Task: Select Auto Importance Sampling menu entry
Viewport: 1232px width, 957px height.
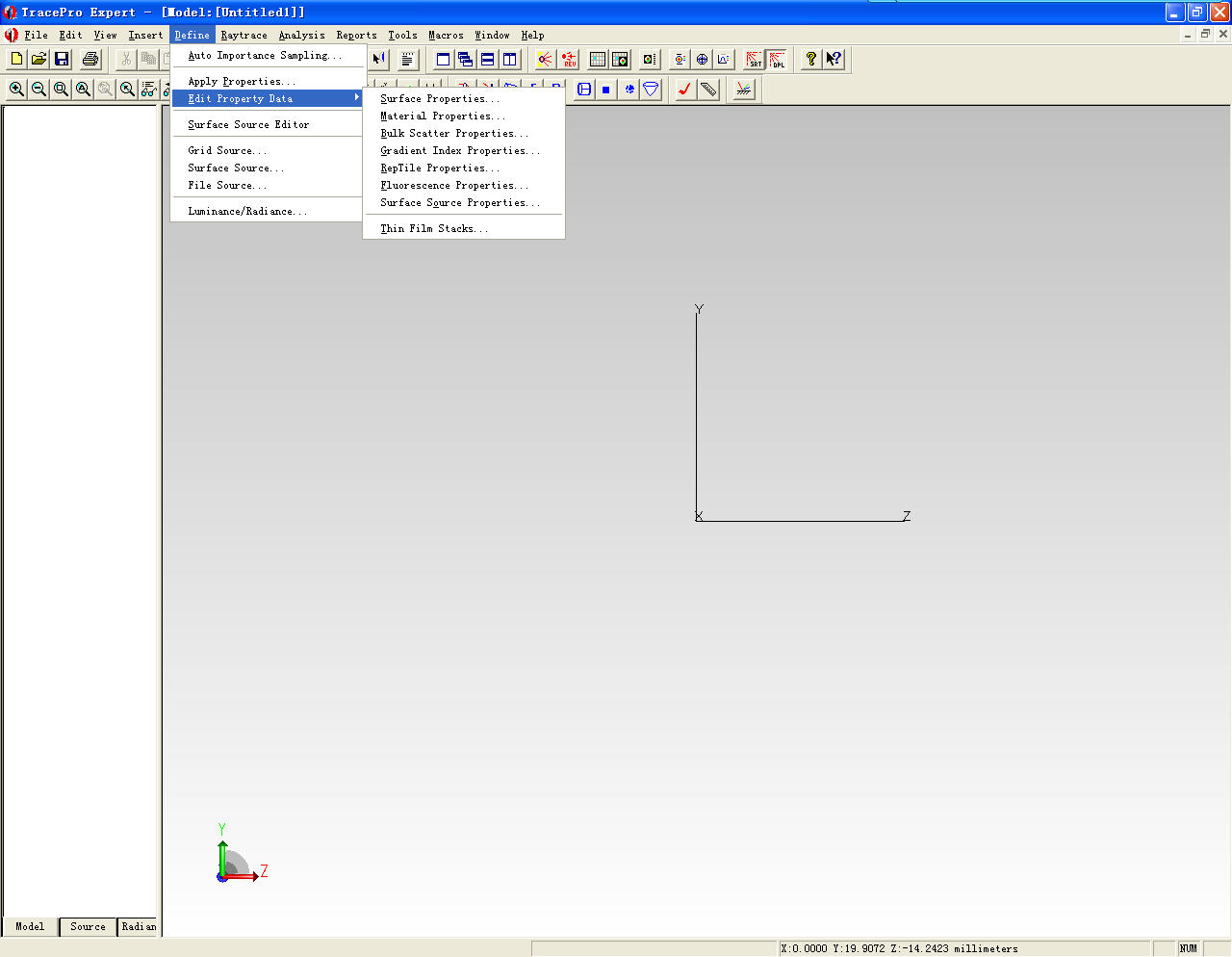Action: tap(269, 55)
